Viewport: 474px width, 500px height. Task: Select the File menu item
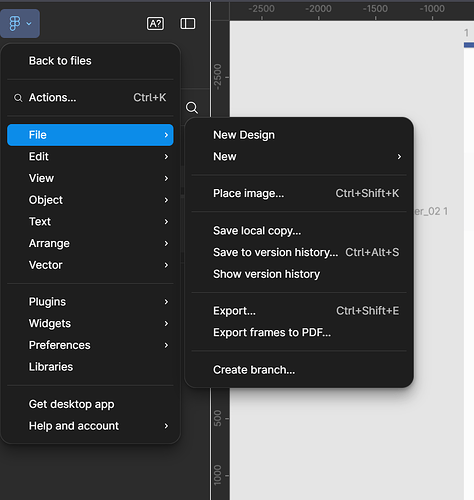90,135
